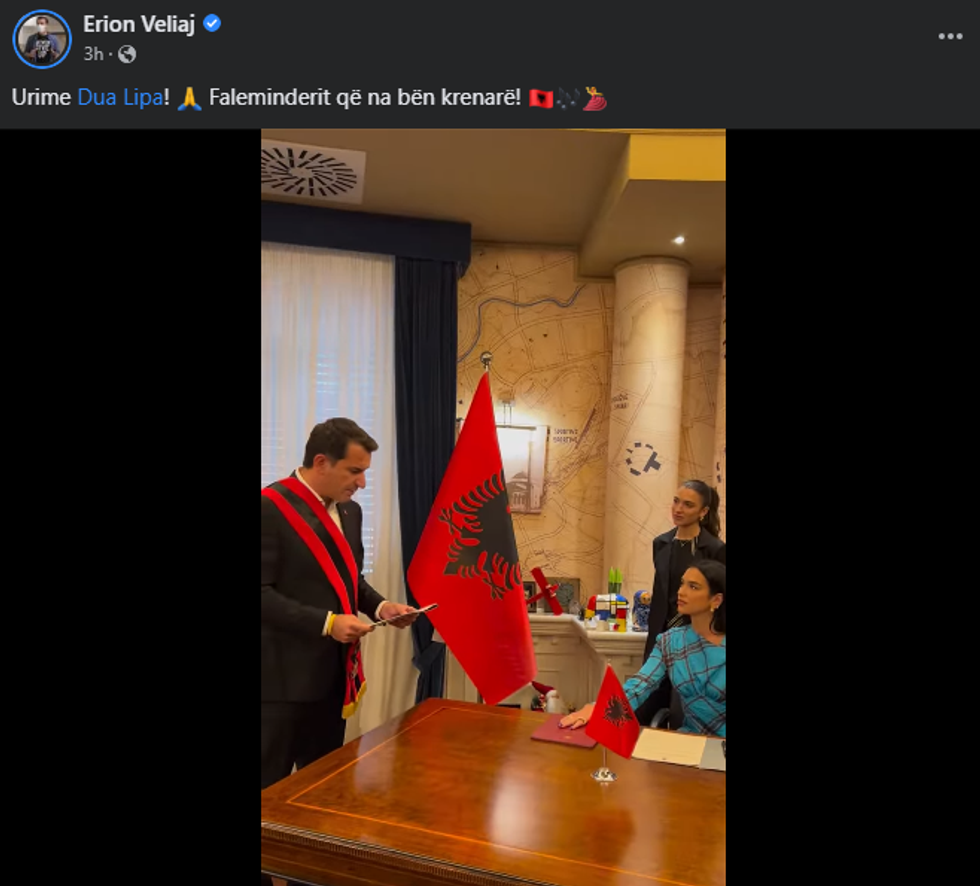The height and width of the screenshot is (886, 980).
Task: Click the blue verified badge
Action: click(x=212, y=24)
